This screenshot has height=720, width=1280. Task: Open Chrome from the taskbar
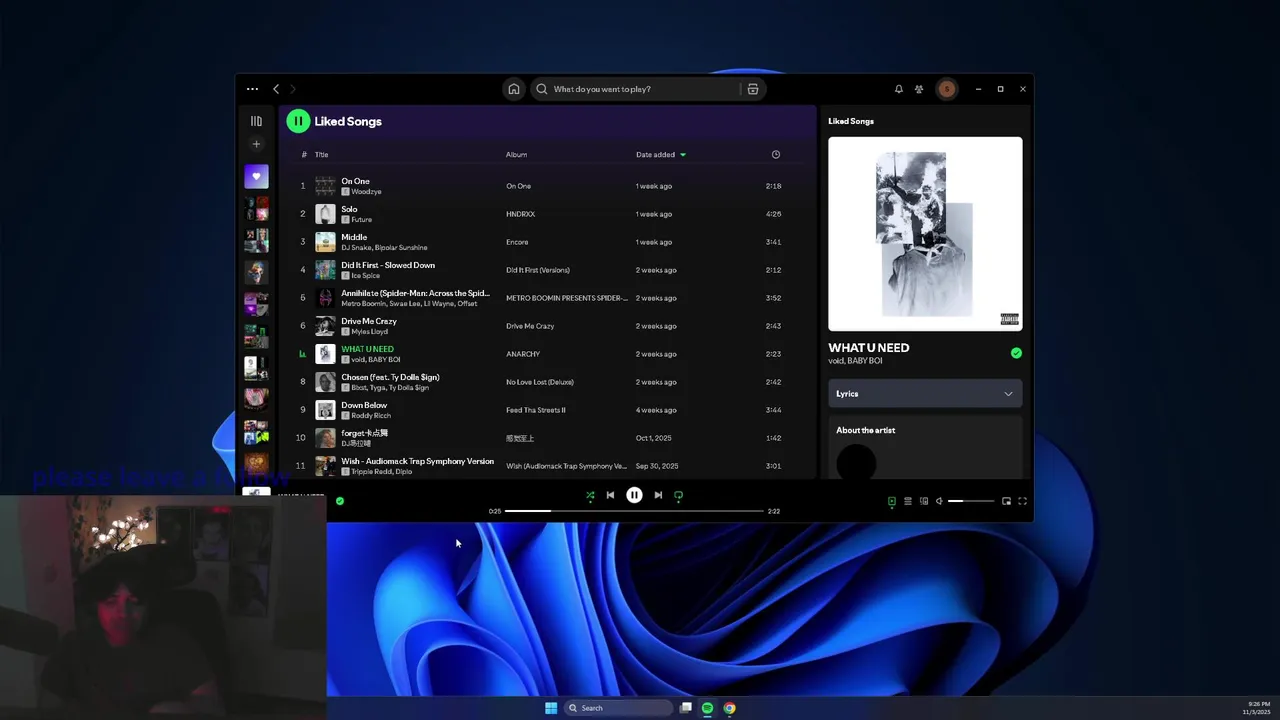[x=730, y=708]
